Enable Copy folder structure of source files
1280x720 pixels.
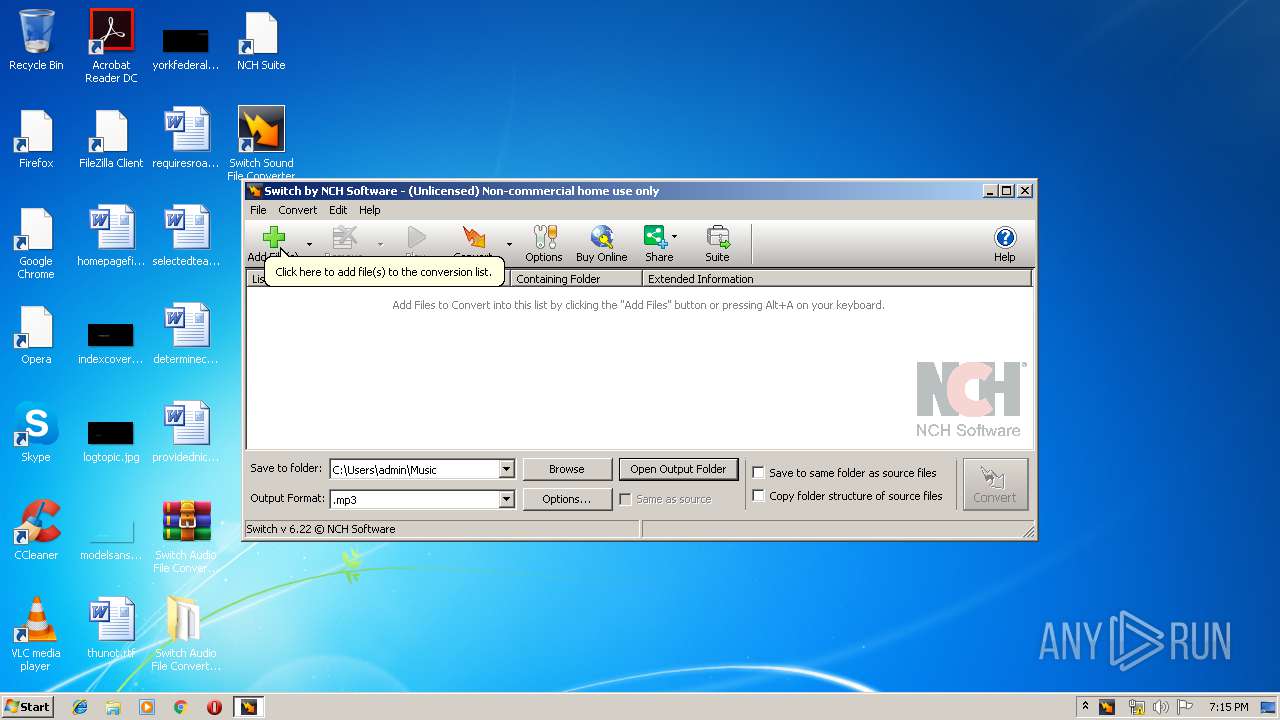pyautogui.click(x=758, y=496)
